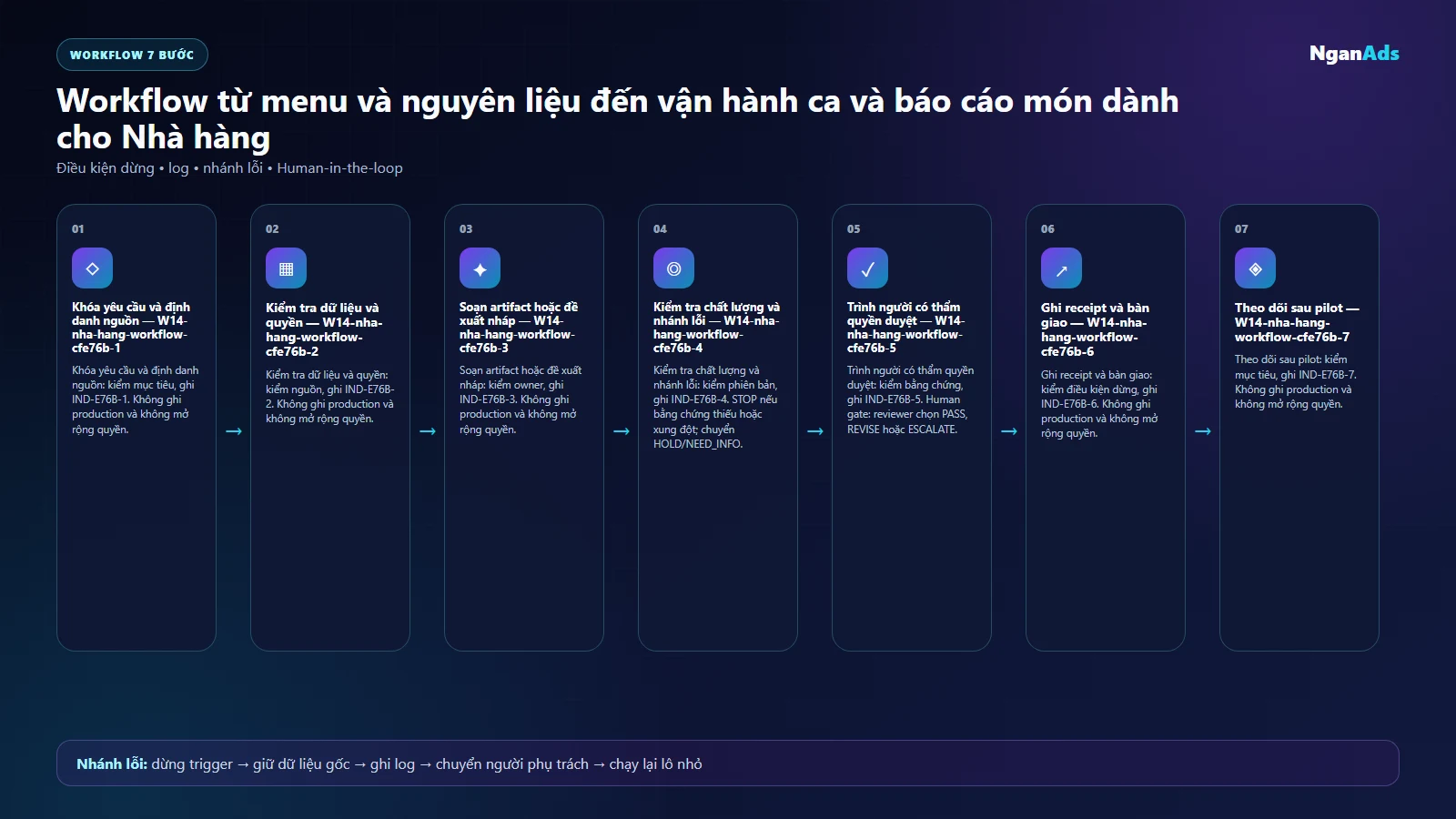Click the checkmark icon in step 05 card
Screen dimensions: 1456x819
click(x=867, y=268)
